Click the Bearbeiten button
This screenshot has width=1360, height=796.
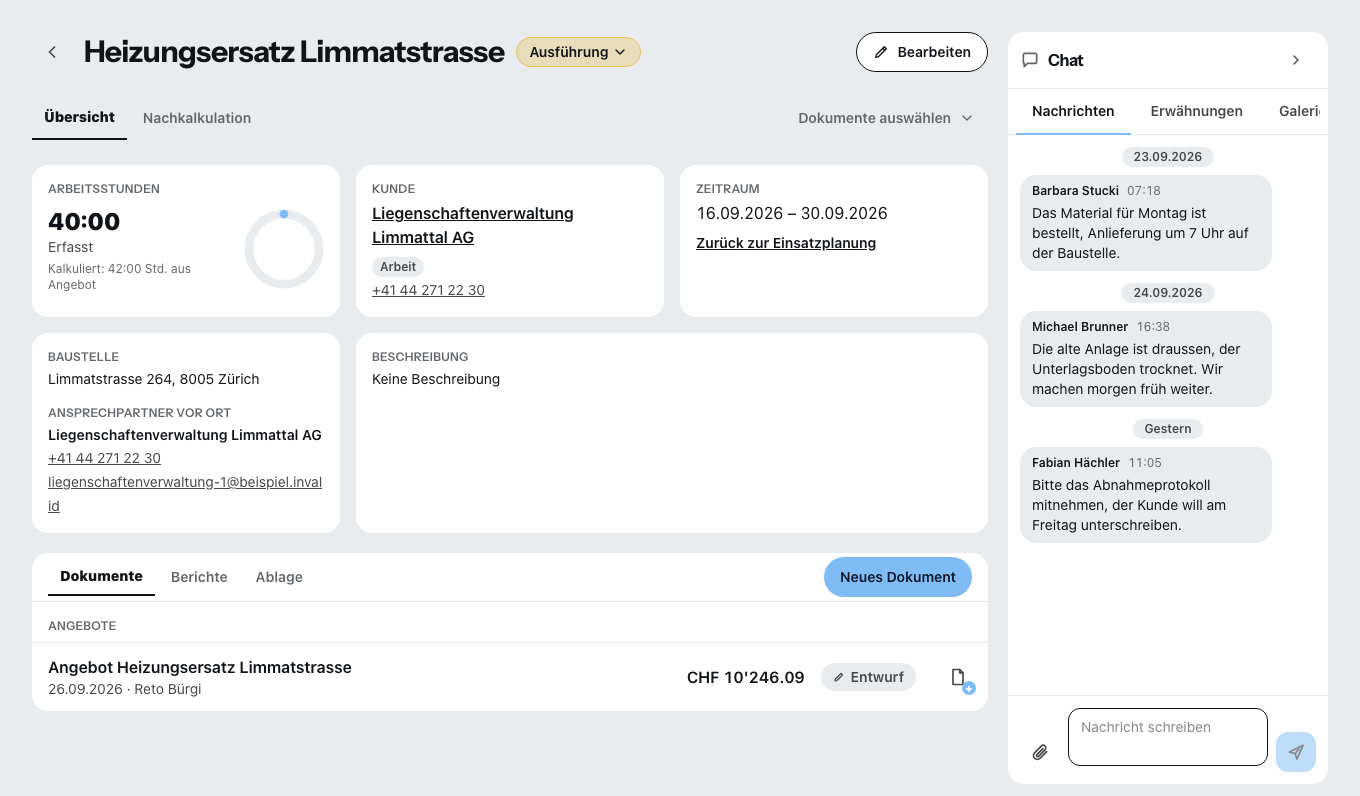pos(922,52)
